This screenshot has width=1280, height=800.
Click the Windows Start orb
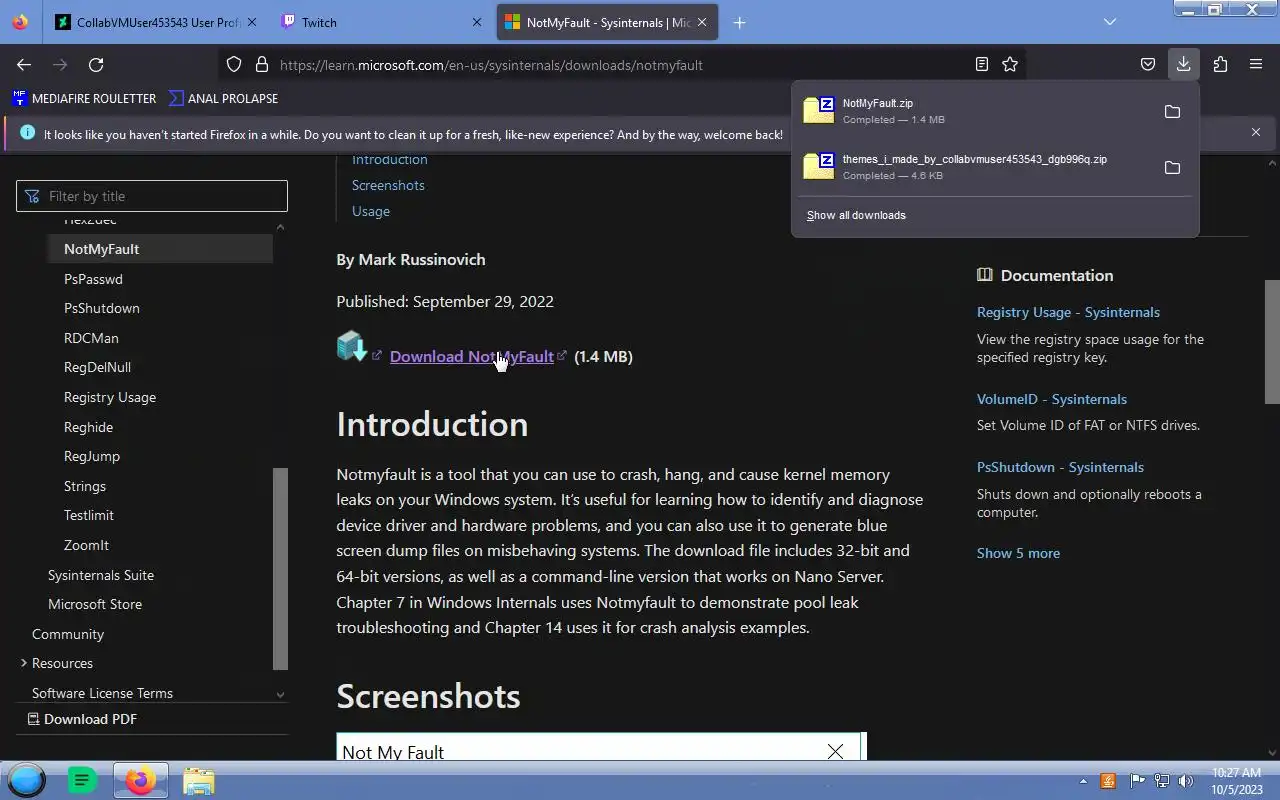point(27,780)
